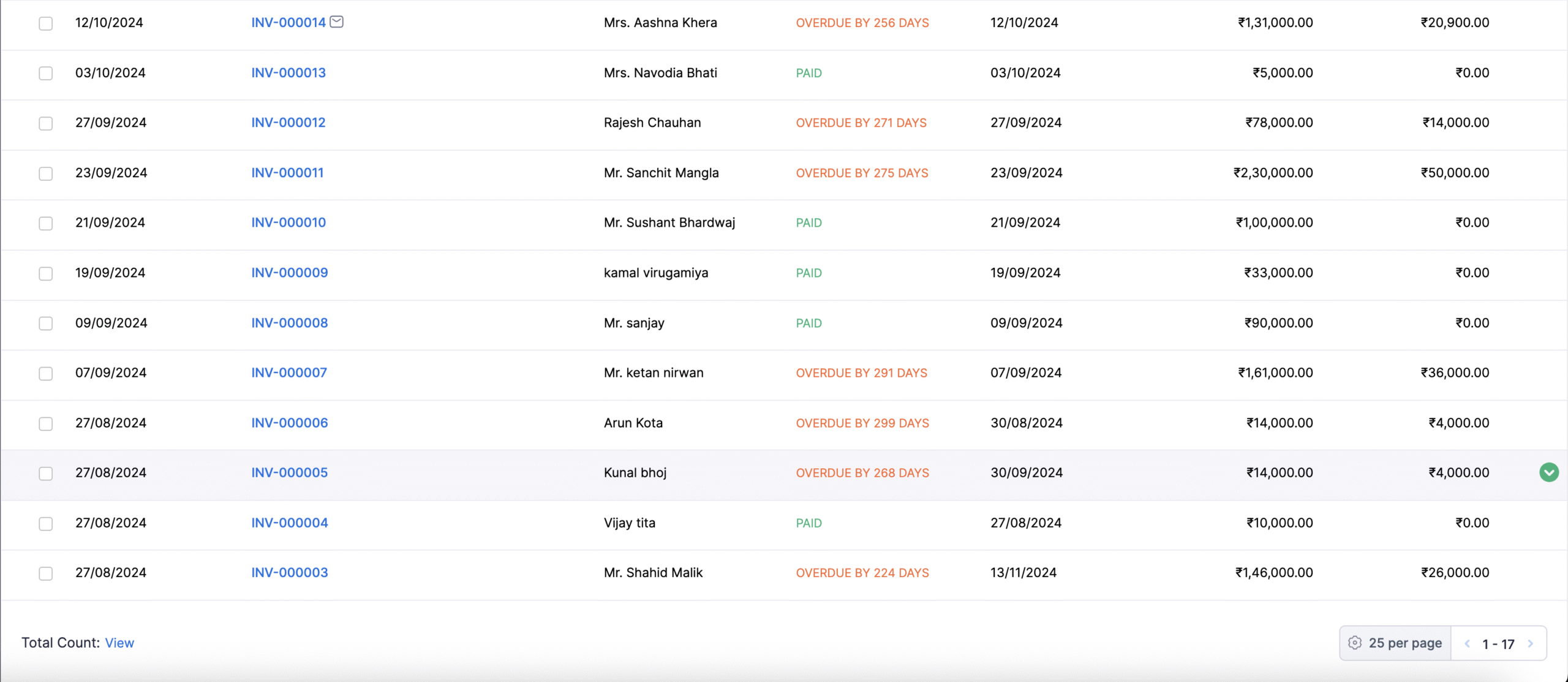Check the box for invoice INV-000003
This screenshot has height=682, width=1568.
pos(46,574)
